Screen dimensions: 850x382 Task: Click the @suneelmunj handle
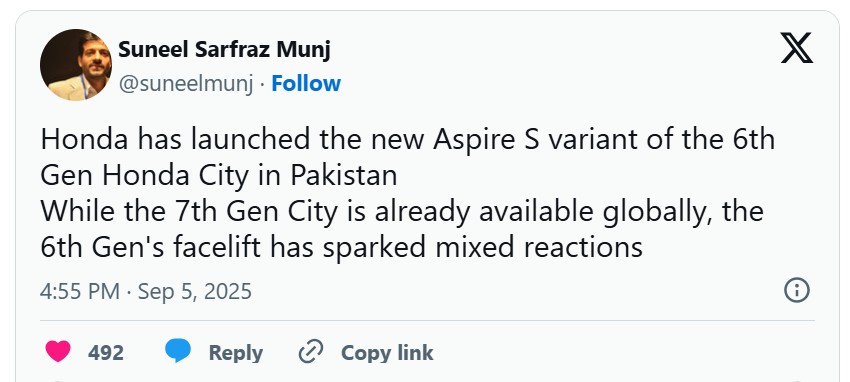(186, 84)
